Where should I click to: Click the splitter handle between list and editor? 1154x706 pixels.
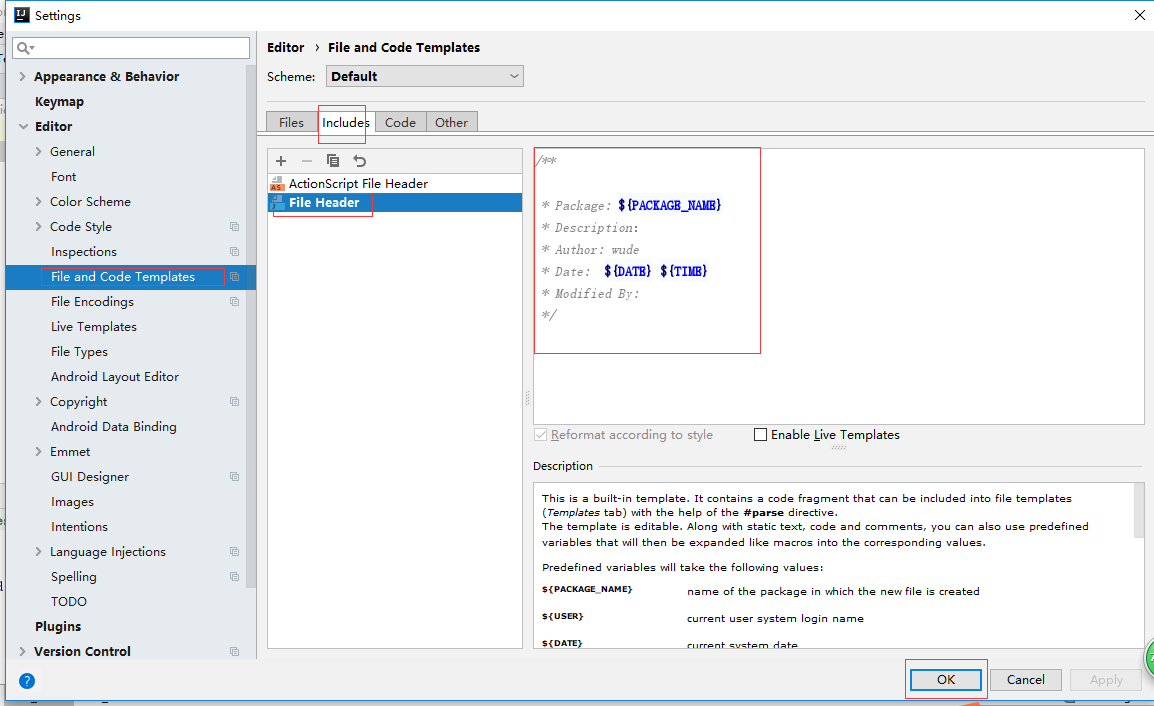(528, 398)
